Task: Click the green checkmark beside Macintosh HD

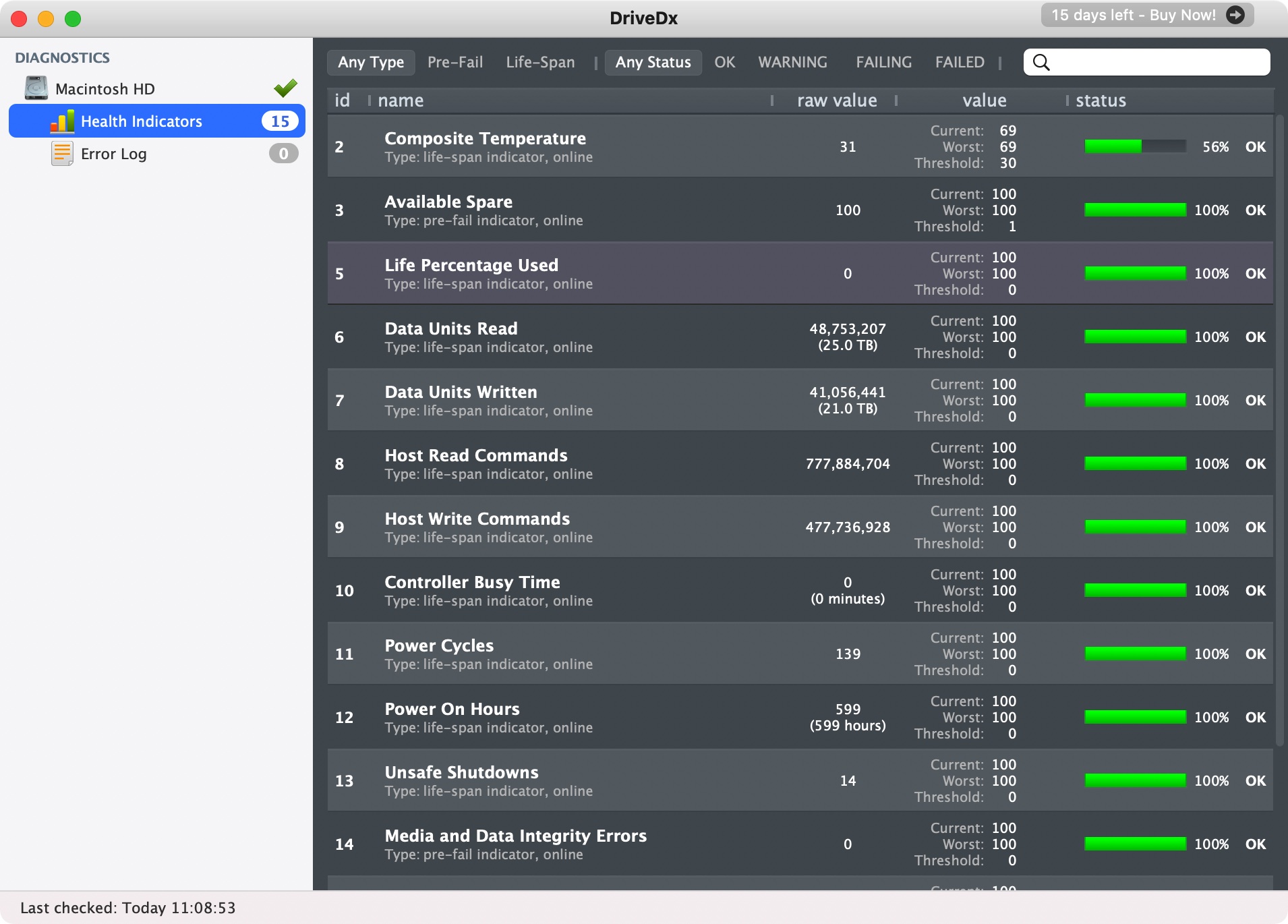Action: coord(285,88)
